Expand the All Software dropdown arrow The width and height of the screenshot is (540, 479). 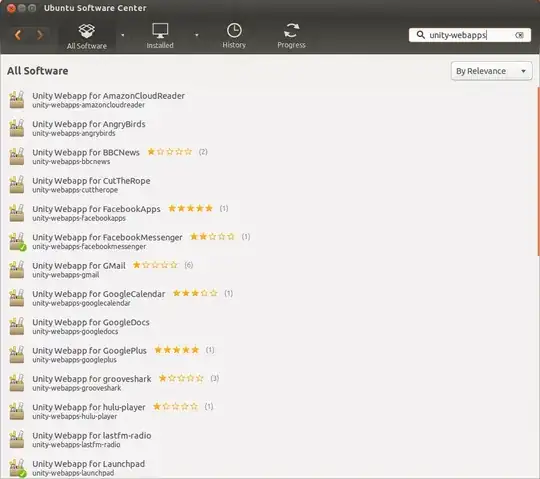(x=123, y=35)
